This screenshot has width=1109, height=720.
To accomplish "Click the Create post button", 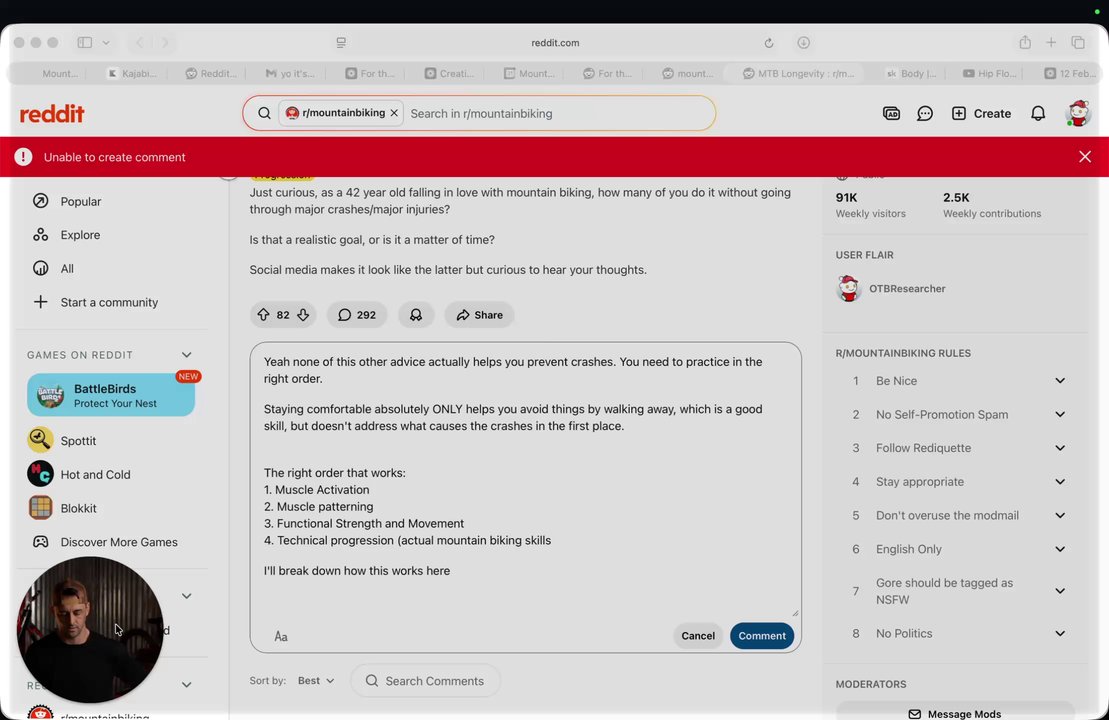I will 981,113.
